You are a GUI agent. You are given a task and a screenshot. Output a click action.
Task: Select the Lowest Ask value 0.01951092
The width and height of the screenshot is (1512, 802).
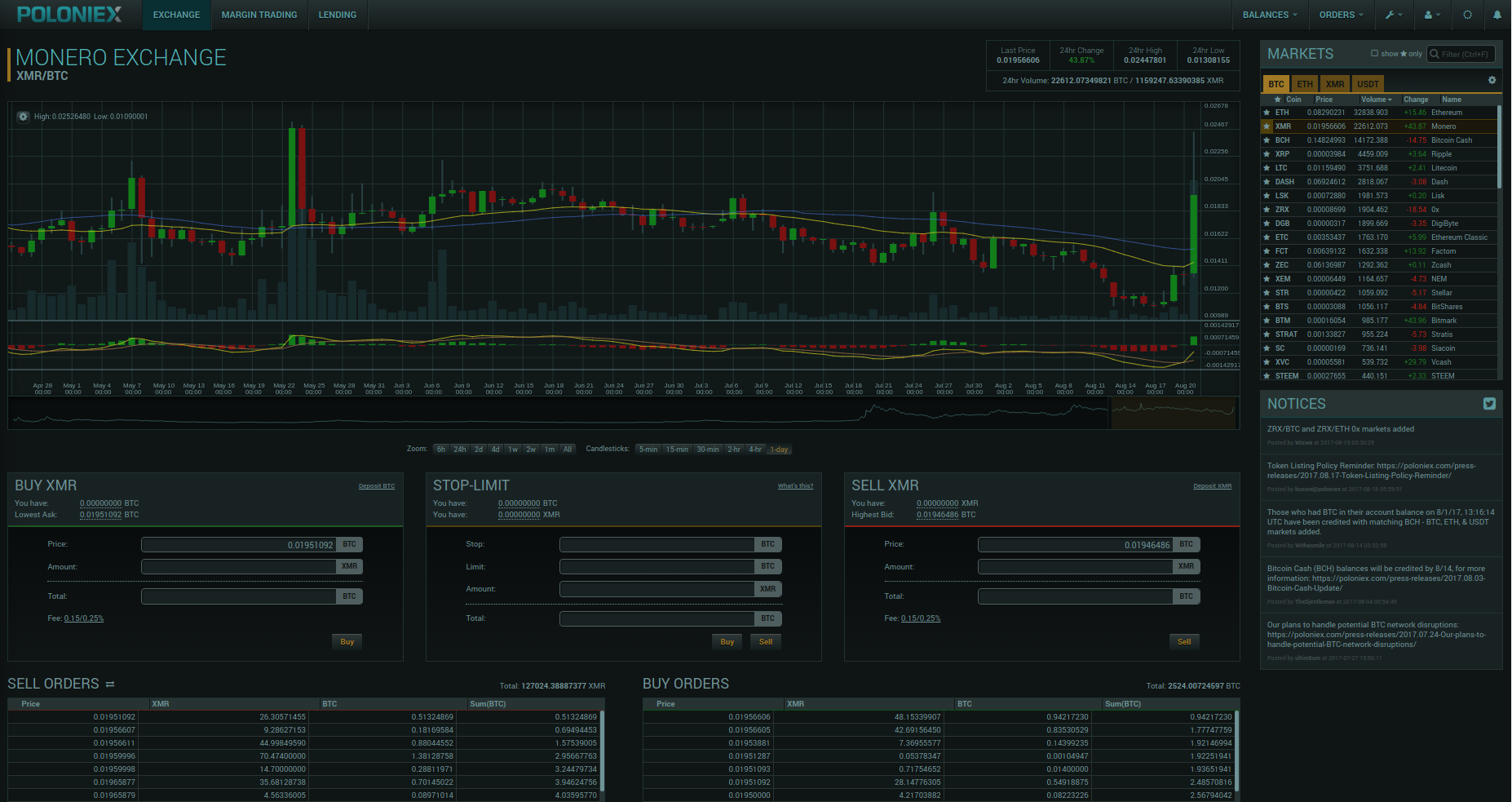[x=100, y=515]
